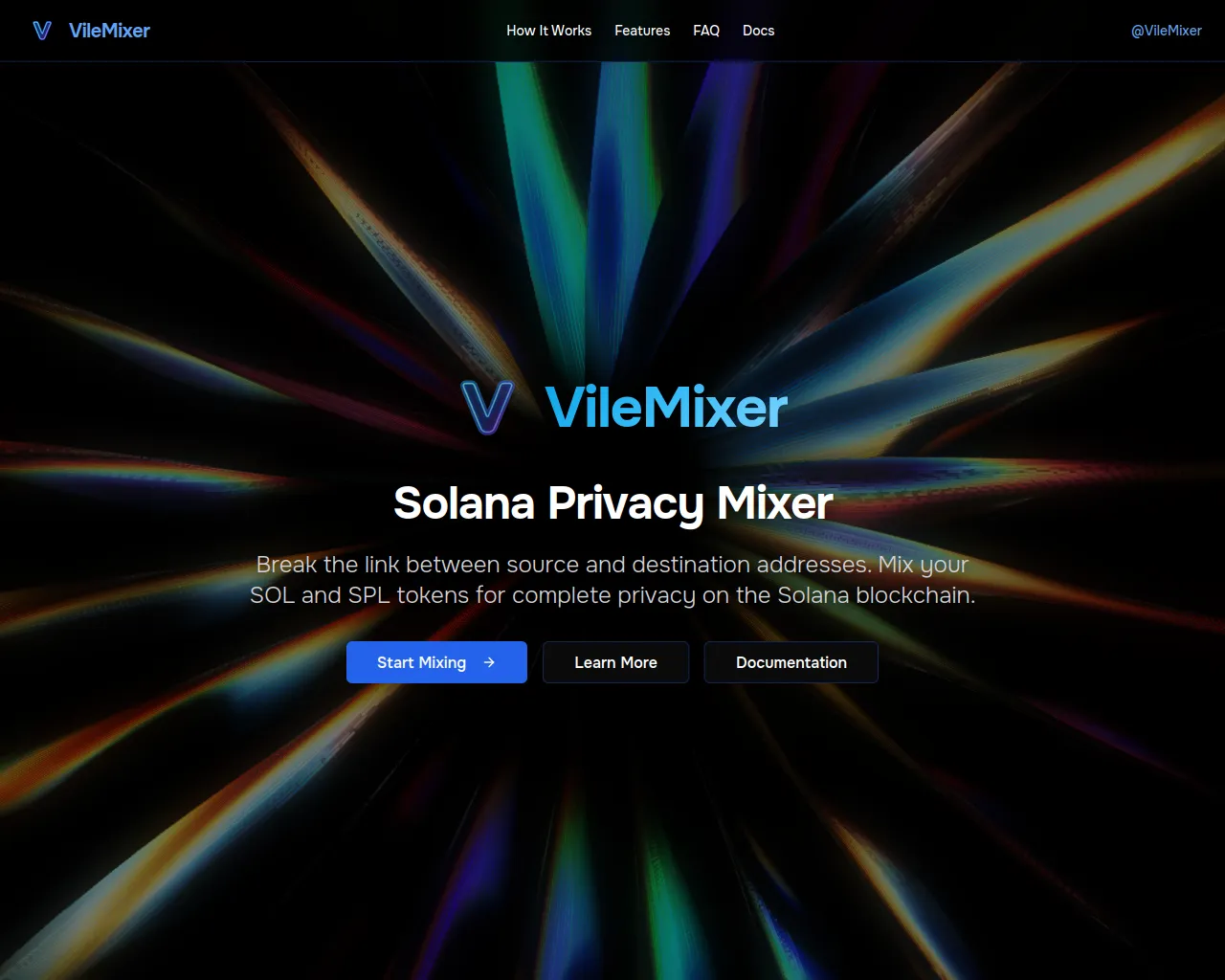1225x980 pixels.
Task: Click the VileMixer brand name in header
Action: point(109,31)
